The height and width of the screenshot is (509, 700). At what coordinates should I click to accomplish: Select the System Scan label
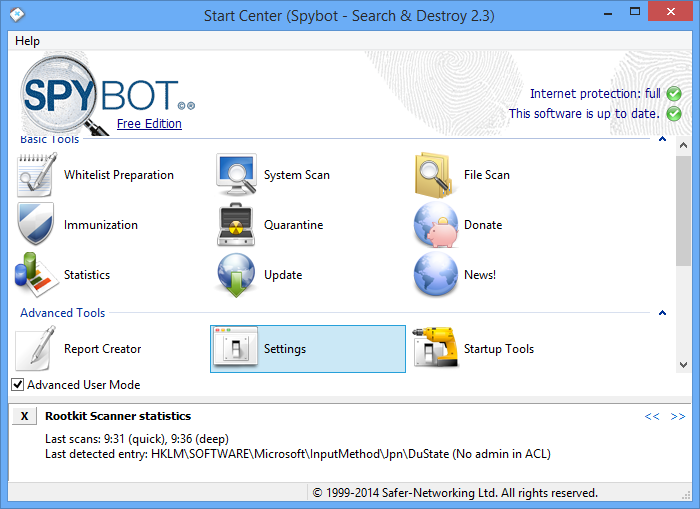tap(296, 175)
